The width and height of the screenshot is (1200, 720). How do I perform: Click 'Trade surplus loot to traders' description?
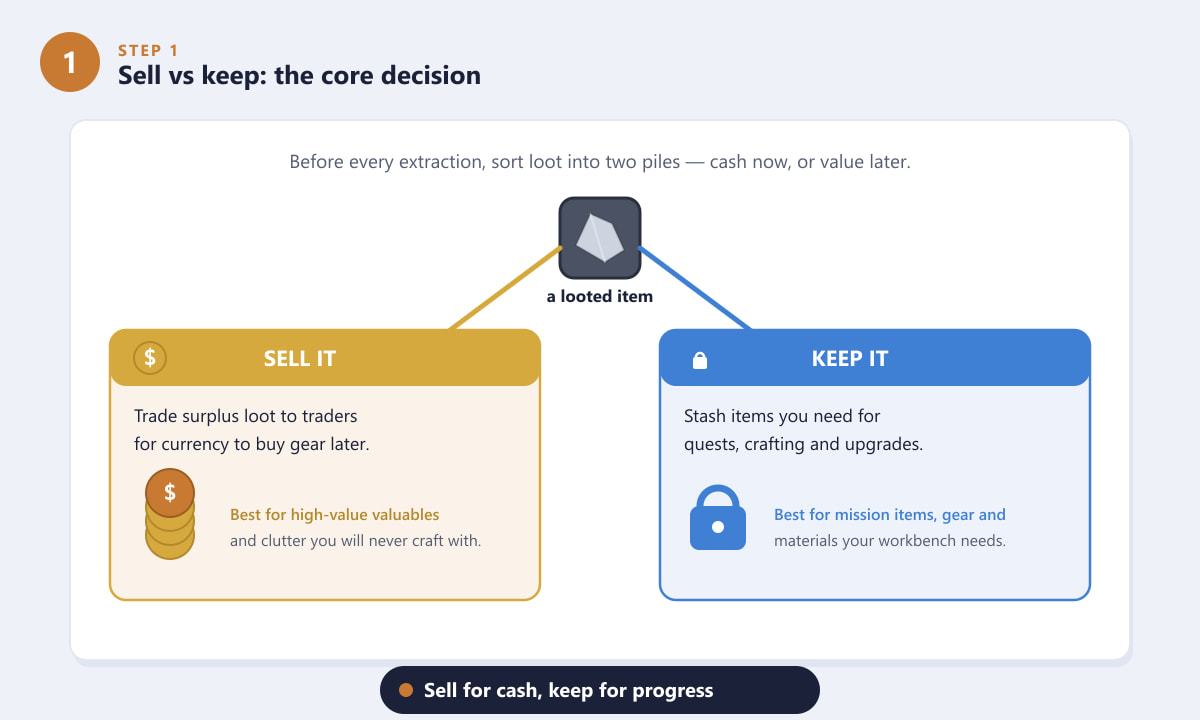click(246, 416)
